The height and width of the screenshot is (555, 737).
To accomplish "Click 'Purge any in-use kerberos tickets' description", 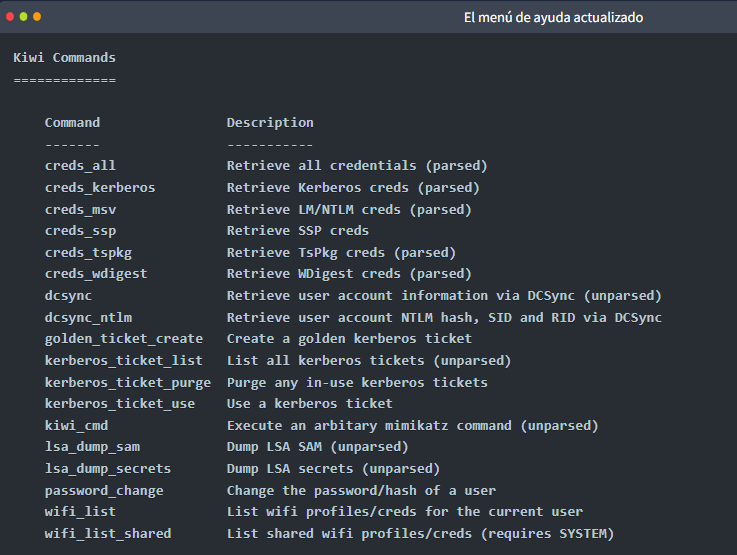I will point(357,383).
